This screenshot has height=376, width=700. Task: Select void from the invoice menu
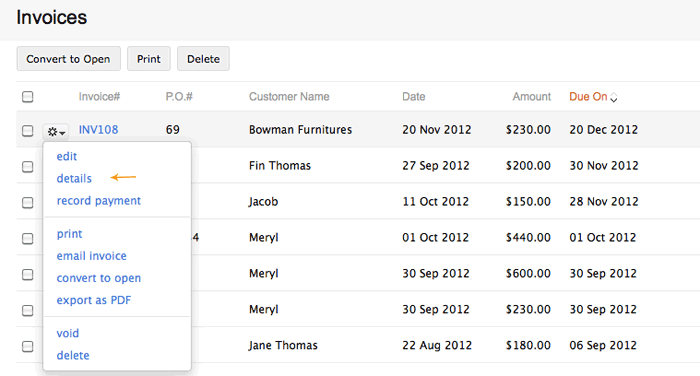point(67,333)
